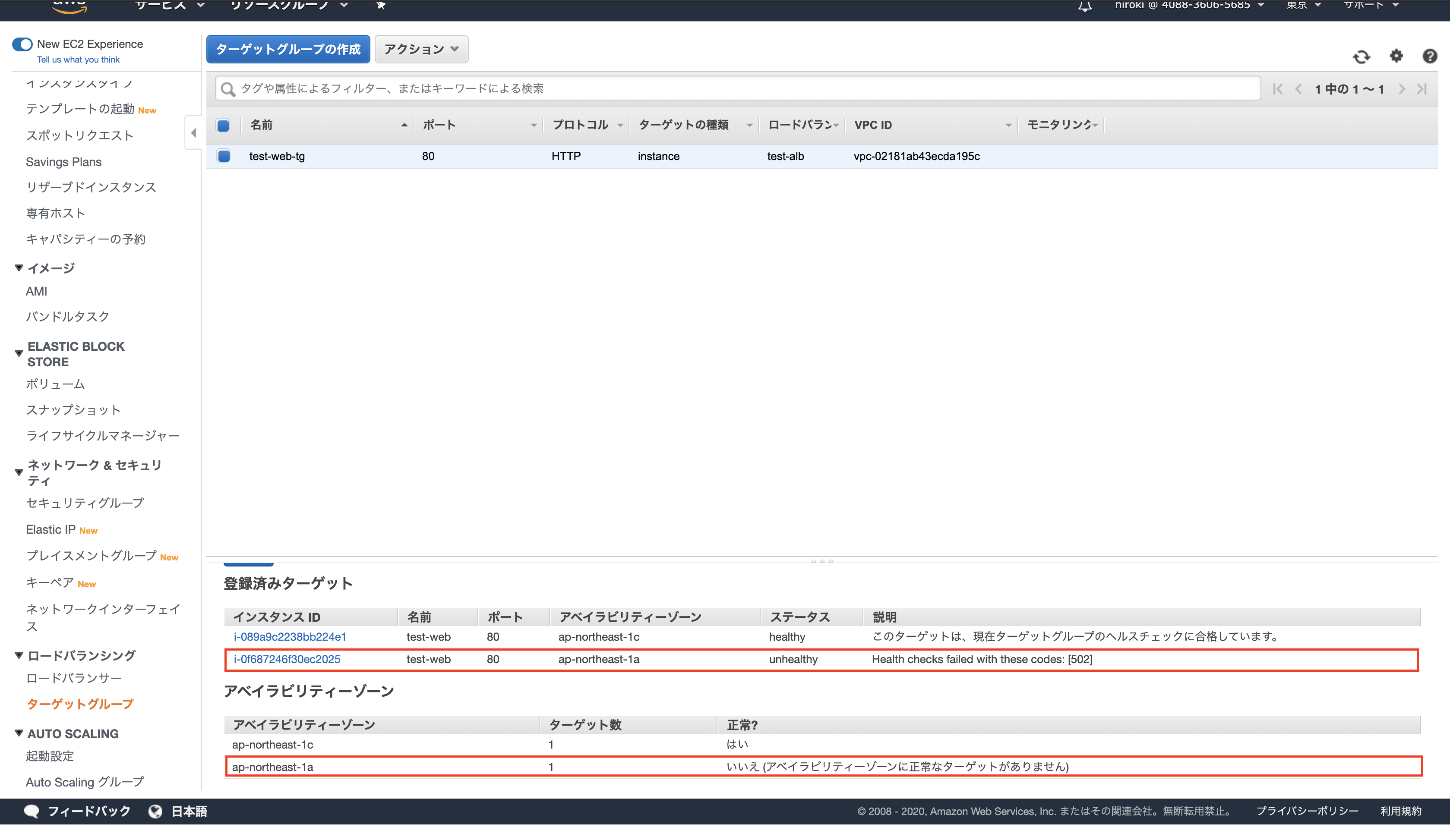Open instance link i-0f687246f30ec2025
1450x840 pixels.
pos(287,660)
